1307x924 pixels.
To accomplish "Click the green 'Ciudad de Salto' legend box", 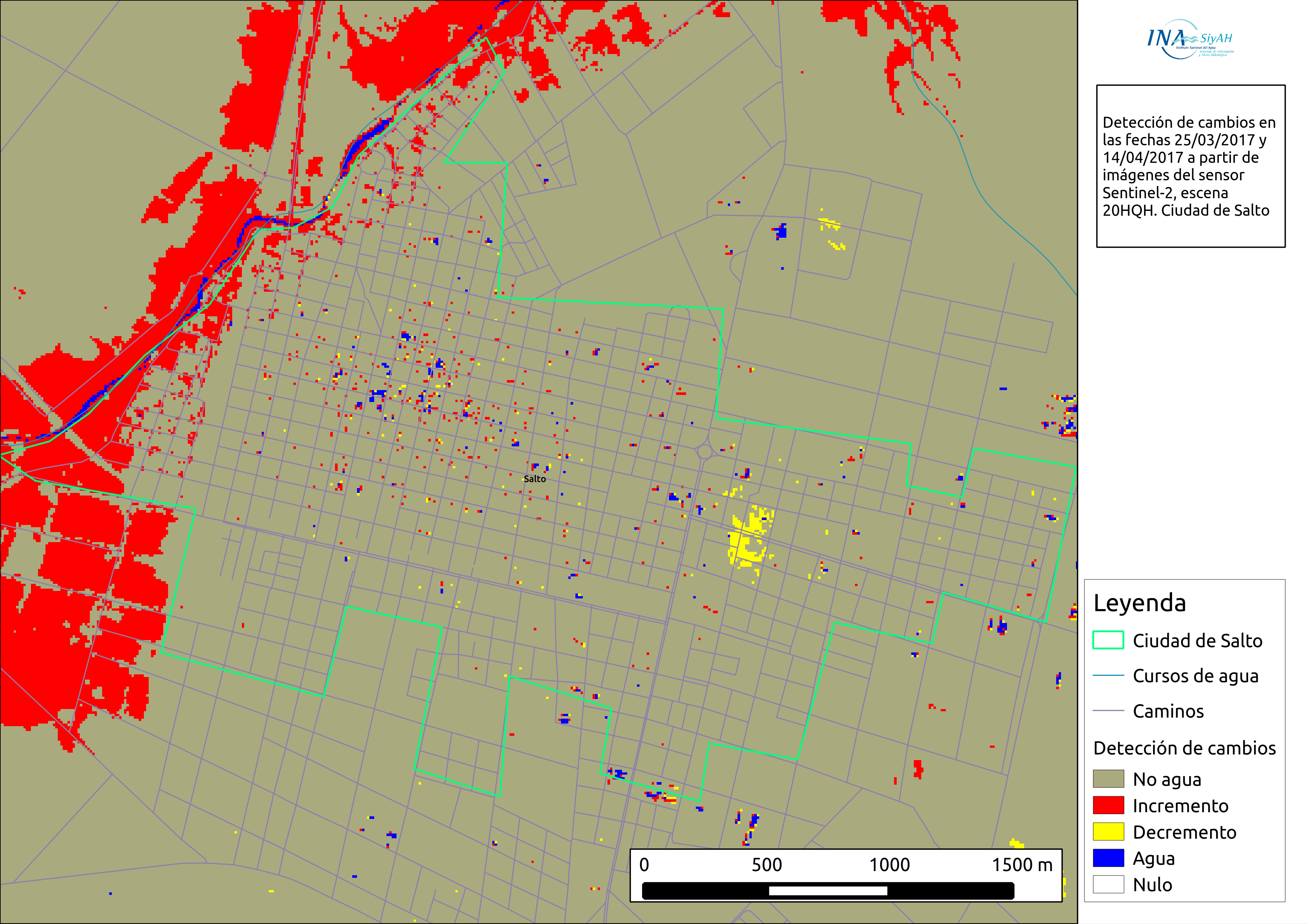I will (x=1108, y=640).
